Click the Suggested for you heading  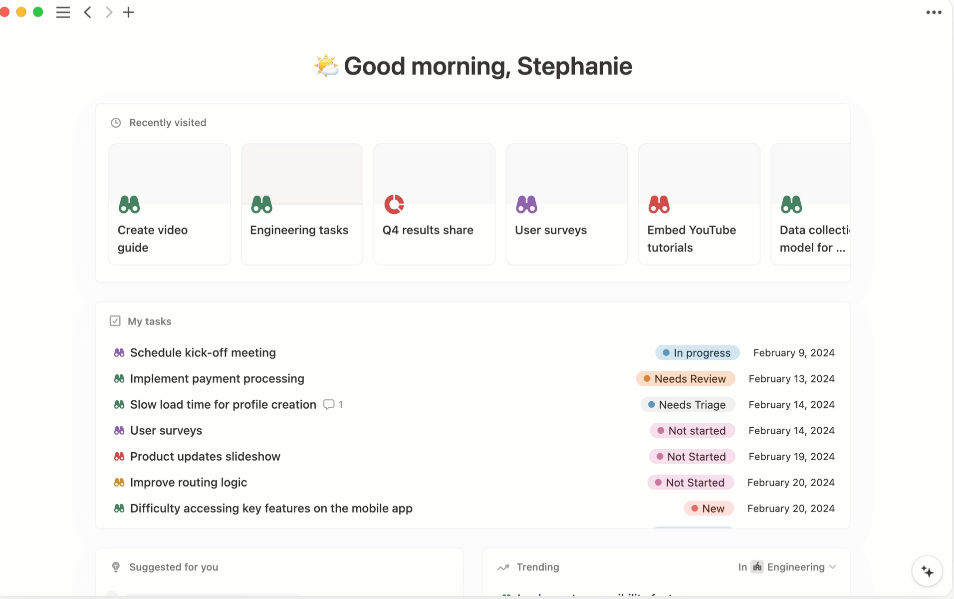point(174,567)
